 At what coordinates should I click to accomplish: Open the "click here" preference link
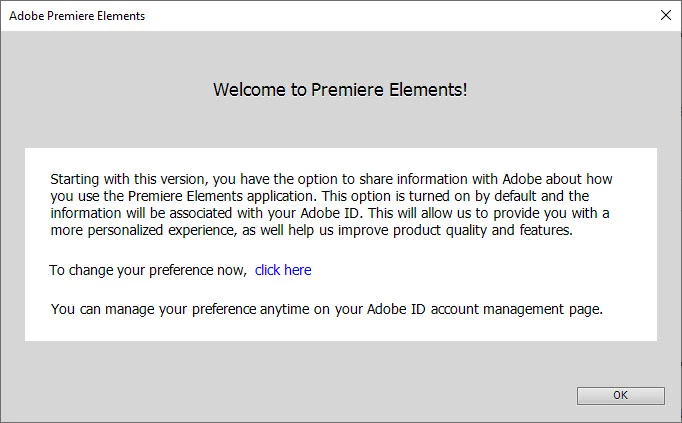(283, 270)
